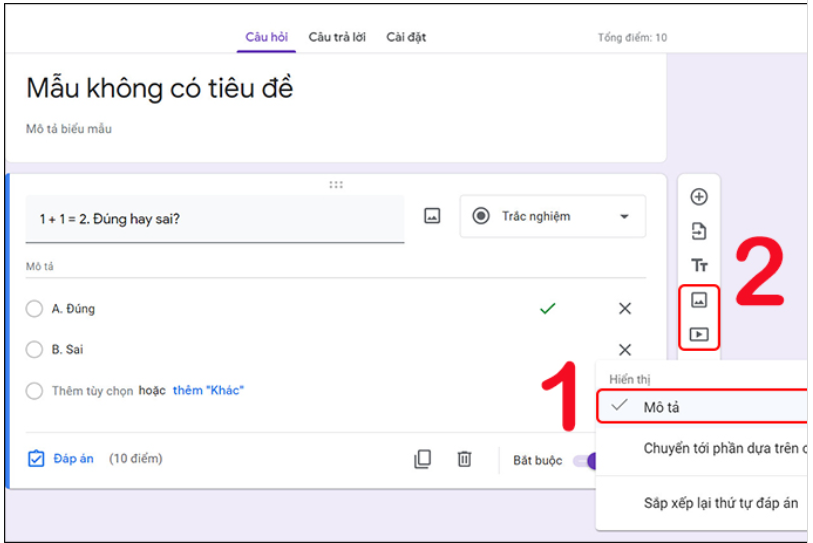Click Mô tả biểu mẫu description field
This screenshot has width=813, height=543.
69,129
